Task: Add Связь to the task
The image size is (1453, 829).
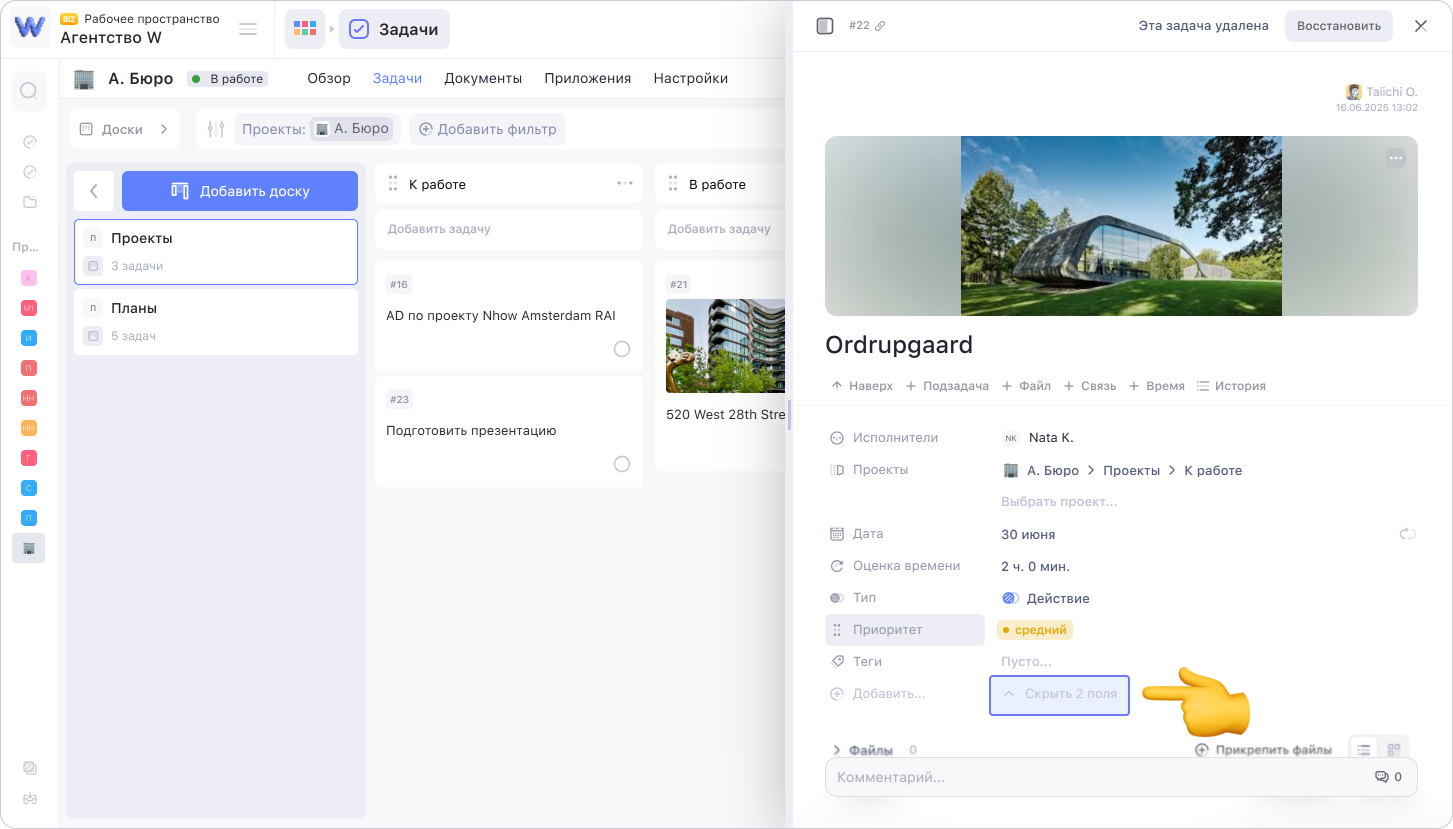Action: coord(1089,386)
